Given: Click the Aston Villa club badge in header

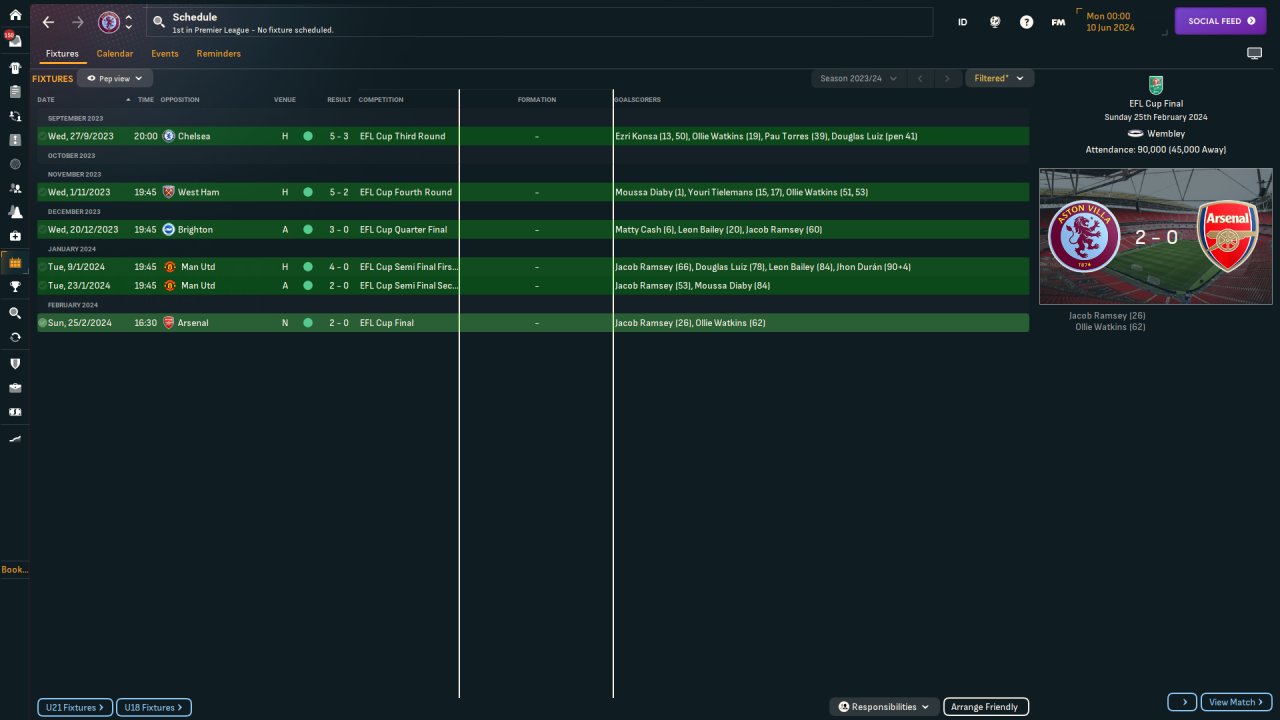Looking at the screenshot, I should [108, 22].
